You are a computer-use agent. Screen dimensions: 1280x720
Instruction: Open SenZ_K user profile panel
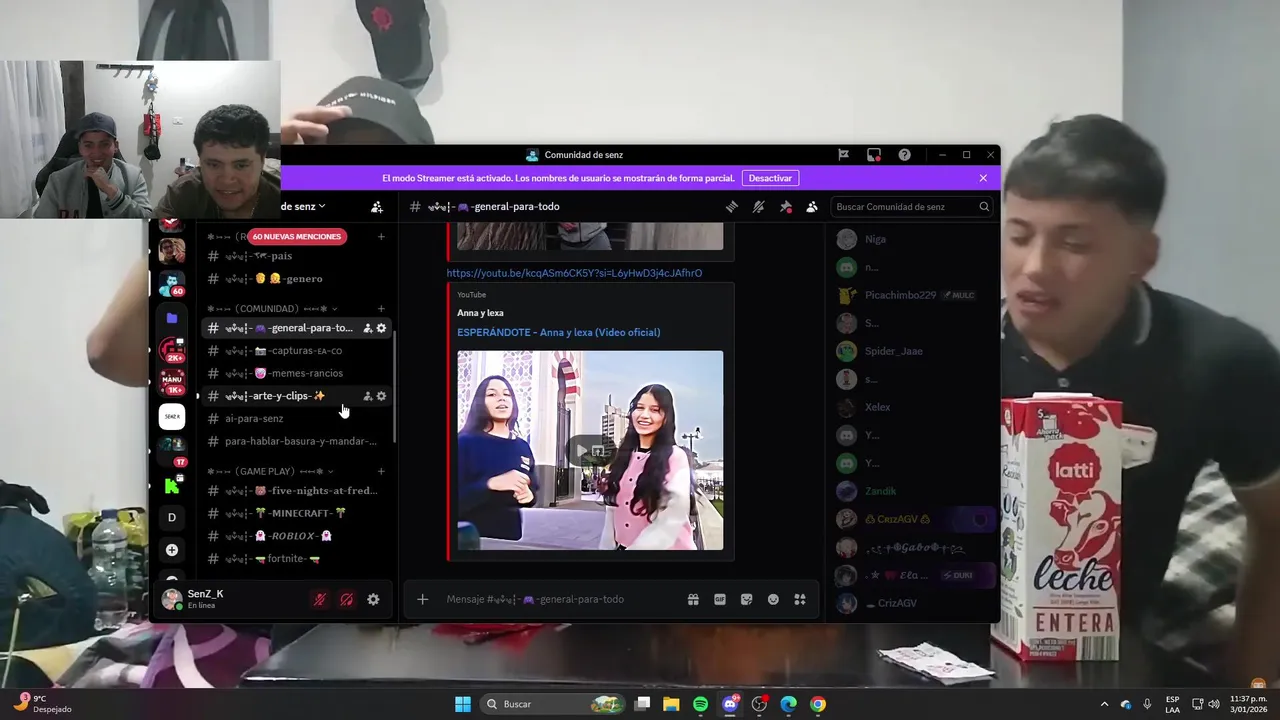230,599
